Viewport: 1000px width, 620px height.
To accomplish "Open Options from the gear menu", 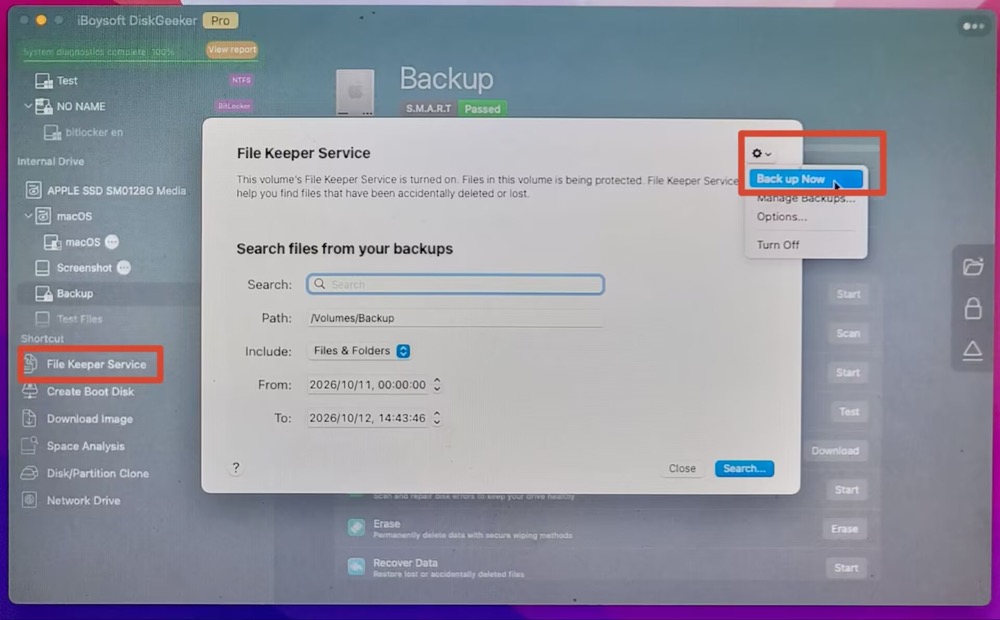I will [x=781, y=217].
